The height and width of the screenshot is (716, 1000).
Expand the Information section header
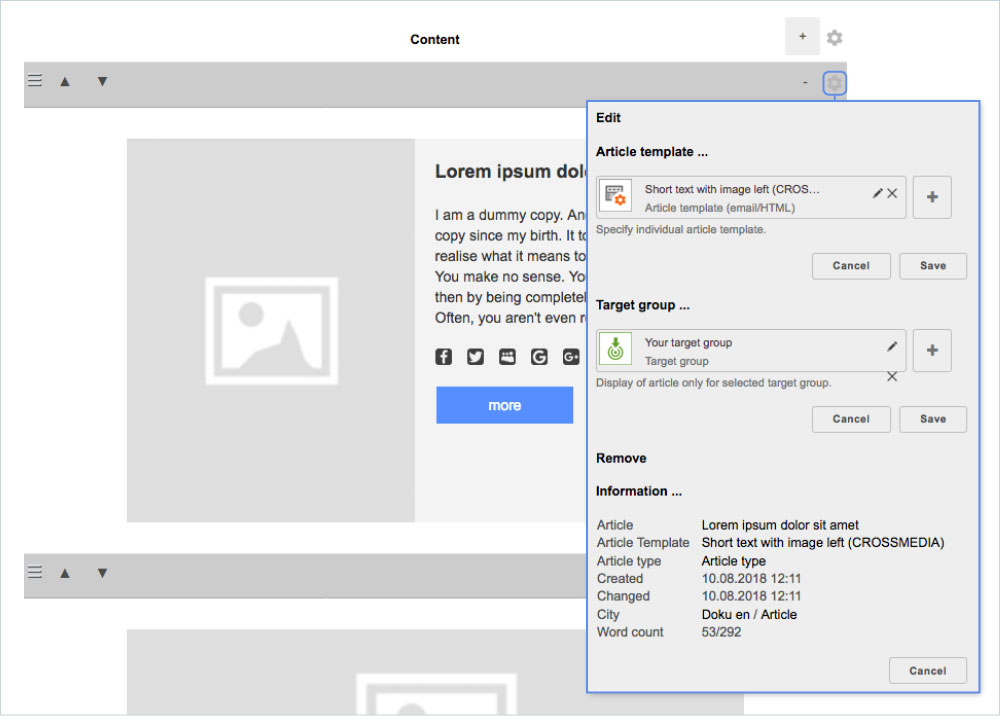pos(638,491)
